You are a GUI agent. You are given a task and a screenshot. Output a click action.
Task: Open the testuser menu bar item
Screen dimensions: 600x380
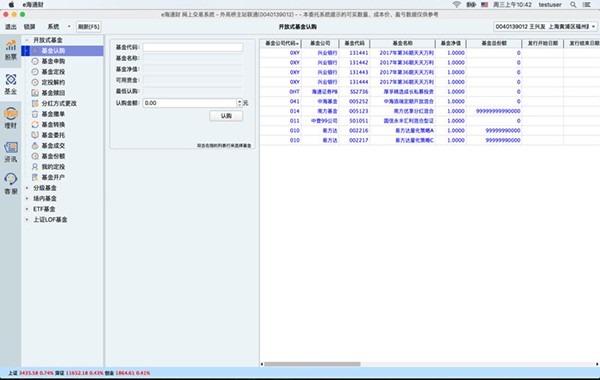550,5
